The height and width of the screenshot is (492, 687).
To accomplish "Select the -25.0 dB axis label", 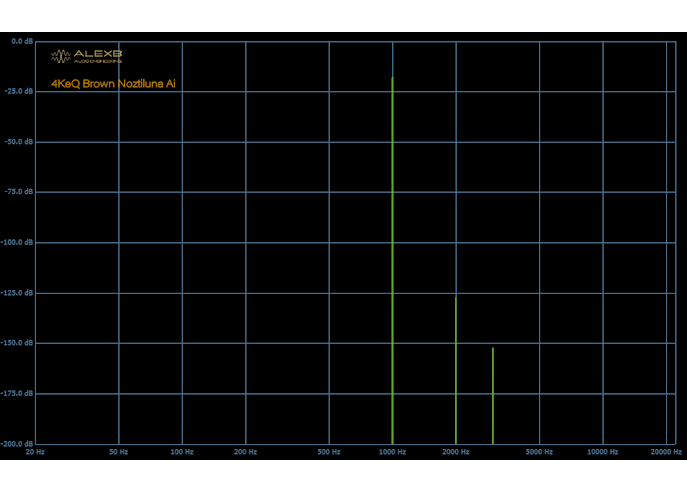I will point(21,91).
